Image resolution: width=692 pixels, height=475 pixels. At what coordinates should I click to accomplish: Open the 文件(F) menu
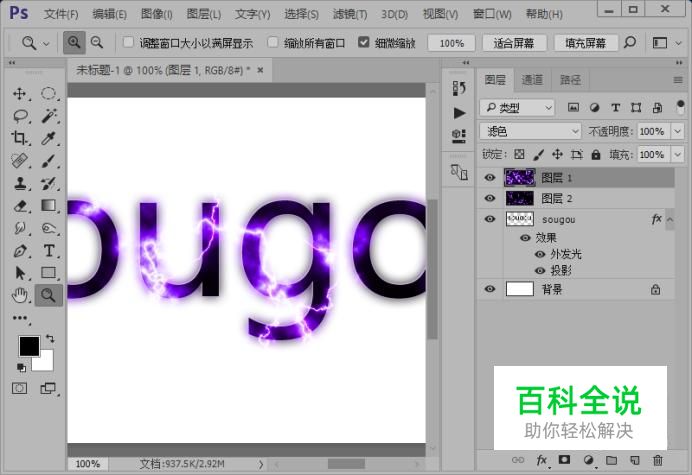click(x=61, y=14)
